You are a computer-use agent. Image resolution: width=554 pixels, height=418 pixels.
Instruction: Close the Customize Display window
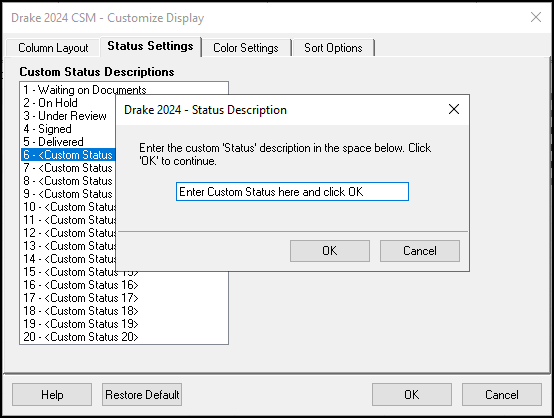pos(536,17)
